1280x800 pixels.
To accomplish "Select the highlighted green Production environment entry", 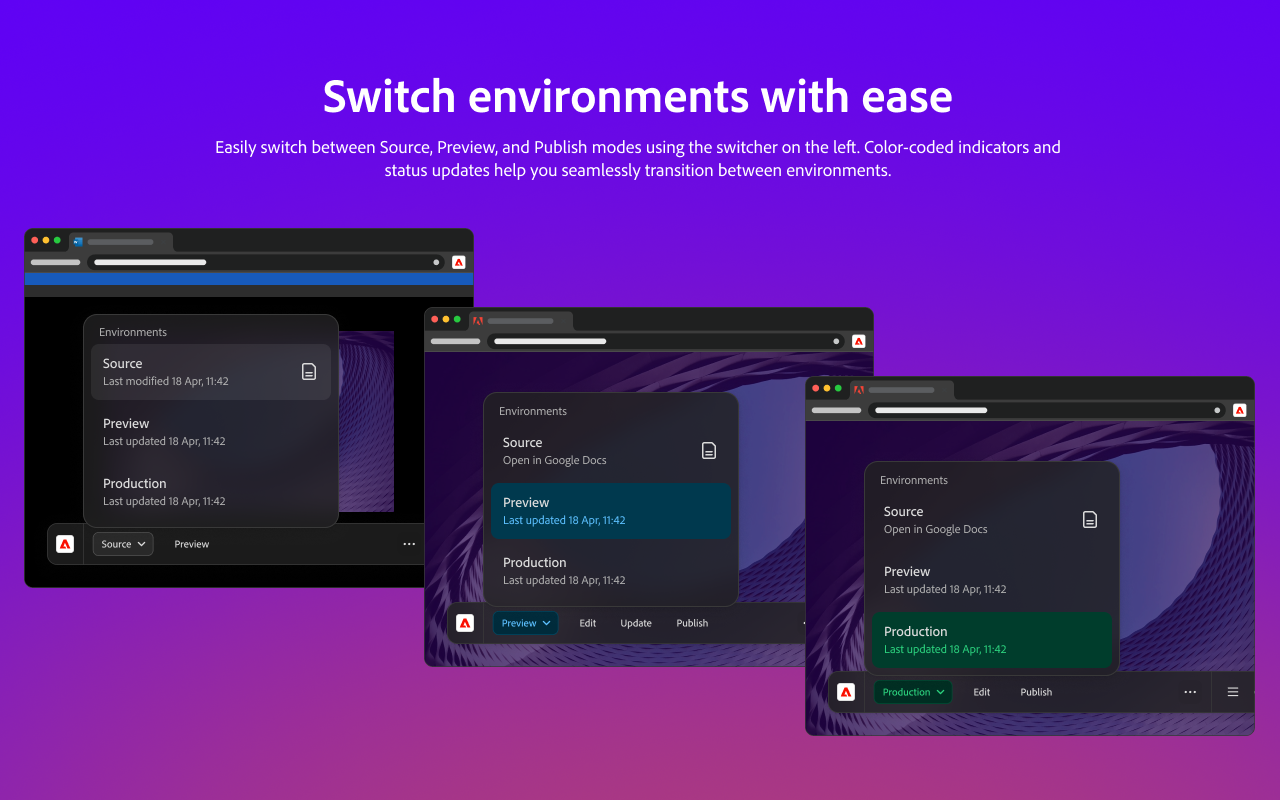I will click(x=992, y=640).
